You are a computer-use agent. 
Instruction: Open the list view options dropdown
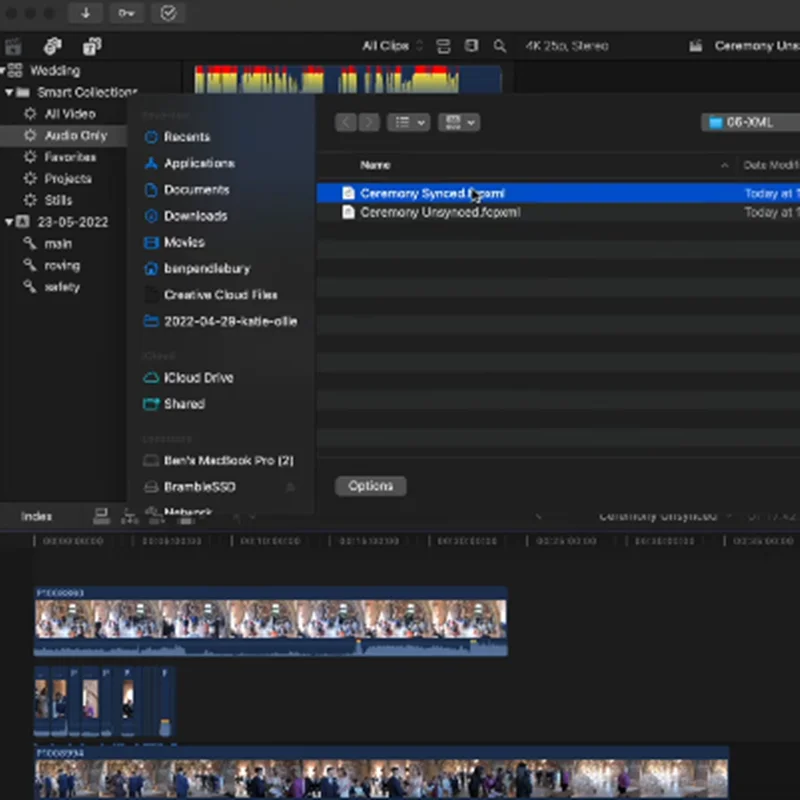[x=409, y=122]
